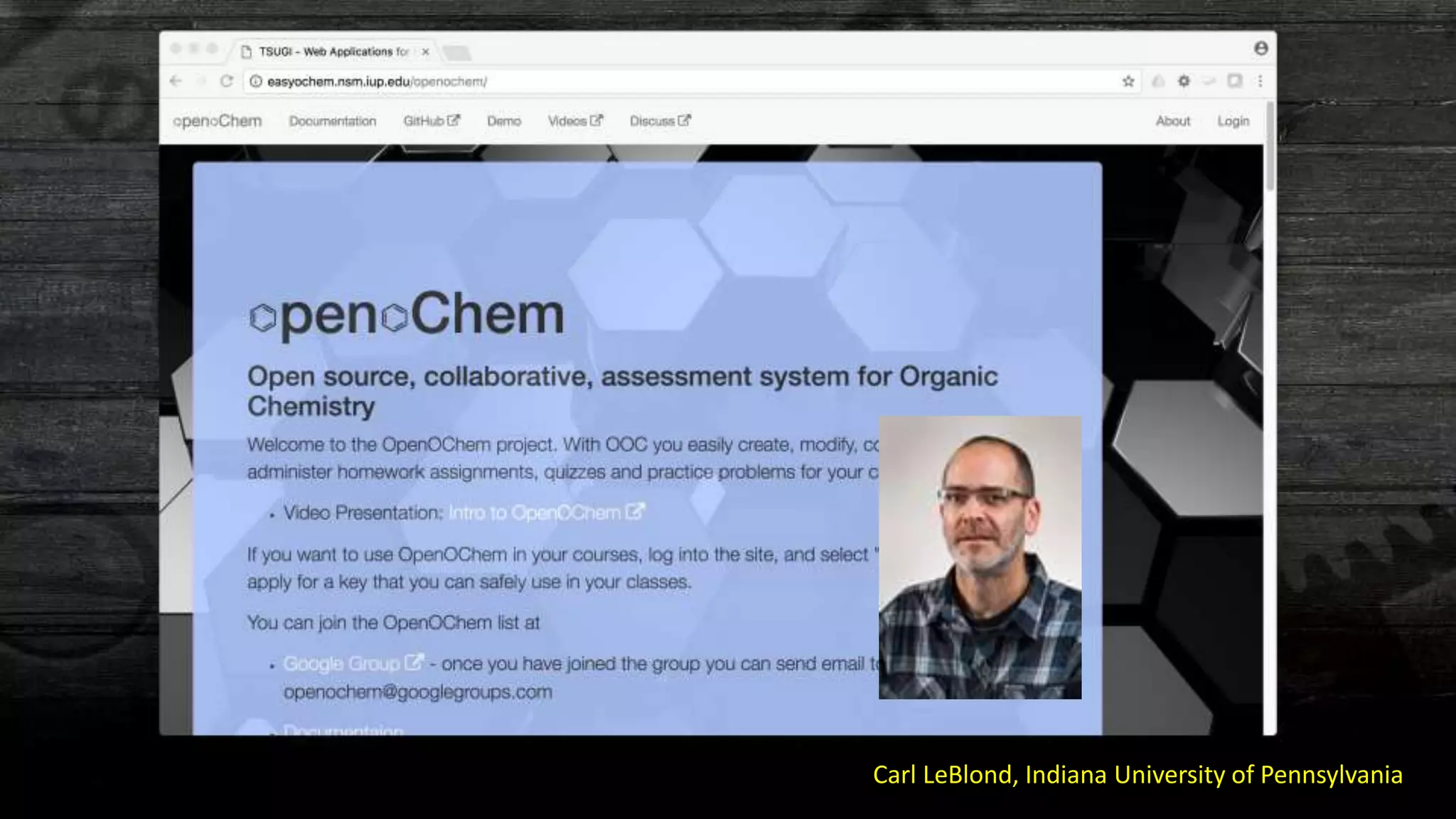Click the Login link

pos(1233,122)
